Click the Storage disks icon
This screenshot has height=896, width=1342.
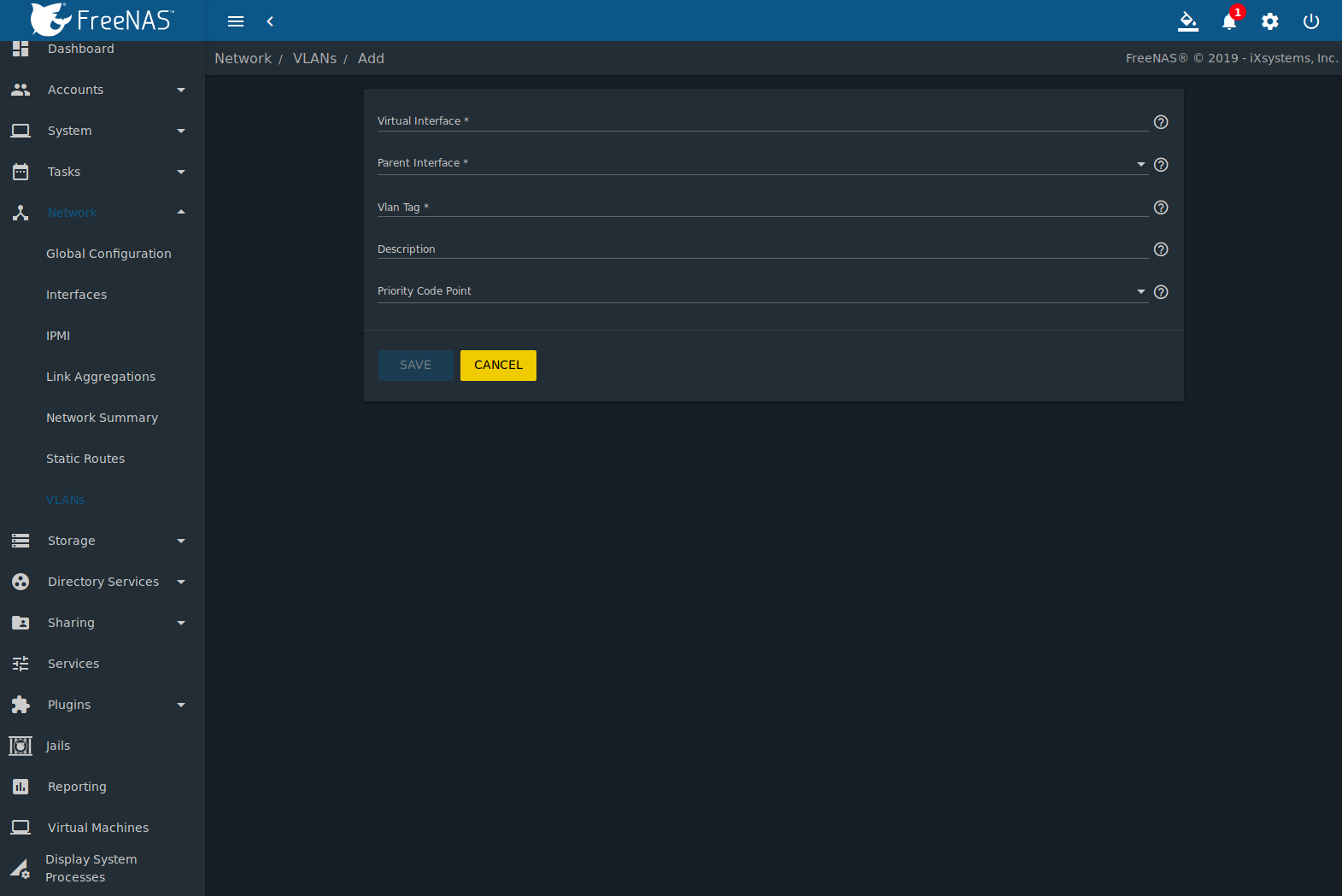click(x=21, y=541)
